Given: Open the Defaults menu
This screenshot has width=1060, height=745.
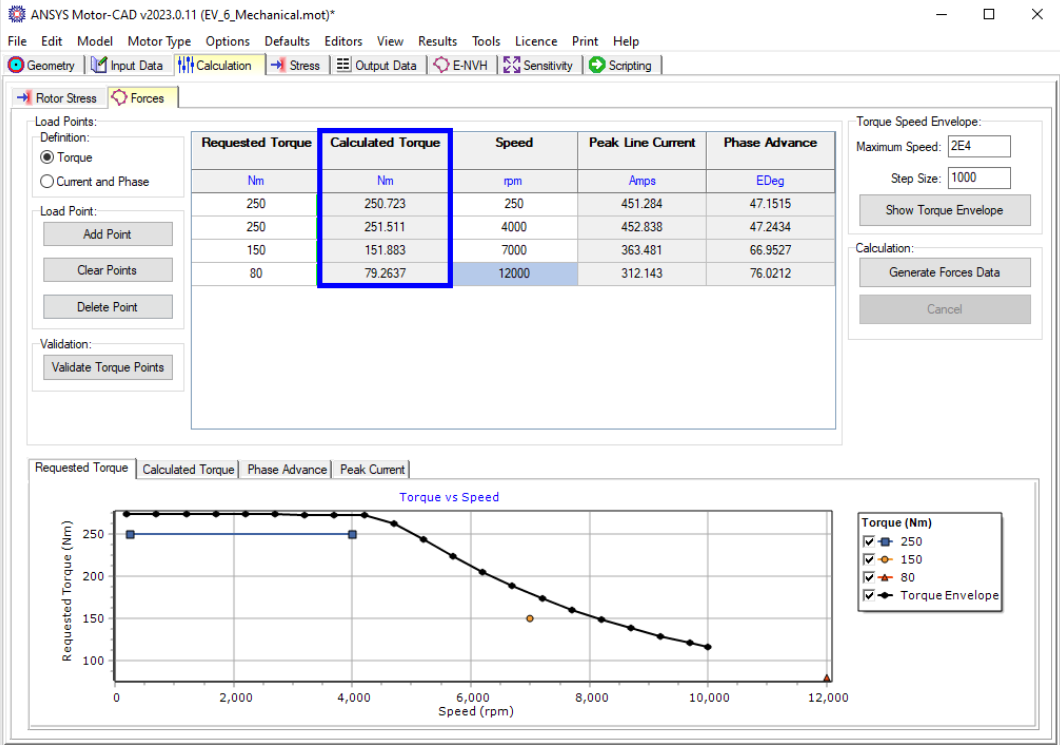Looking at the screenshot, I should coord(287,41).
